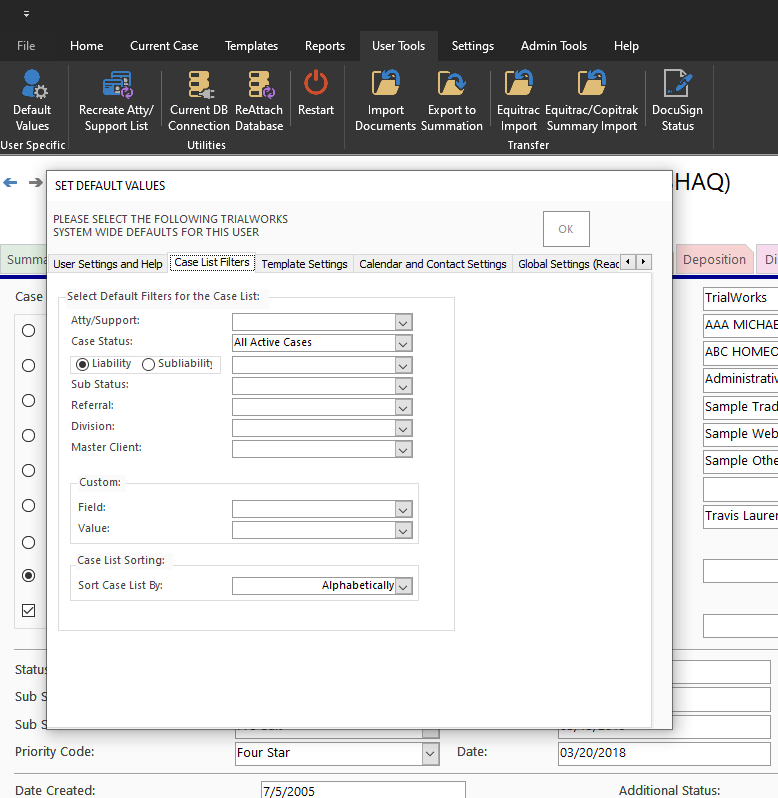Expand the Master Client dropdown
The width and height of the screenshot is (778, 798).
pos(403,450)
